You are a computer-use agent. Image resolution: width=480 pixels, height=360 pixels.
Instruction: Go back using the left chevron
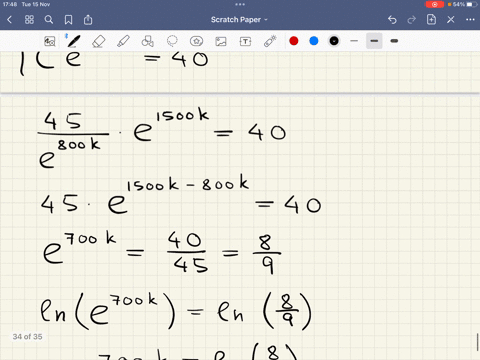tap(10, 20)
